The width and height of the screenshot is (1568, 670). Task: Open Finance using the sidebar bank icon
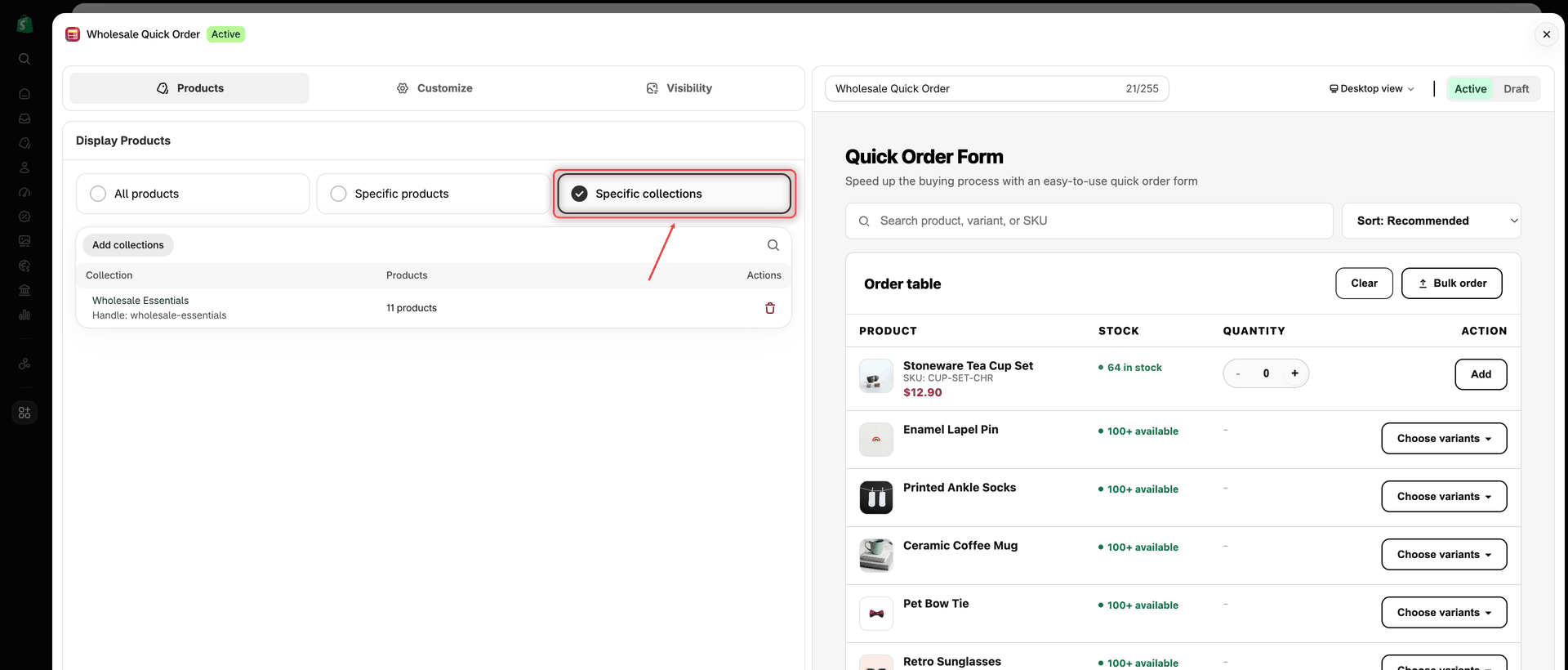24,290
